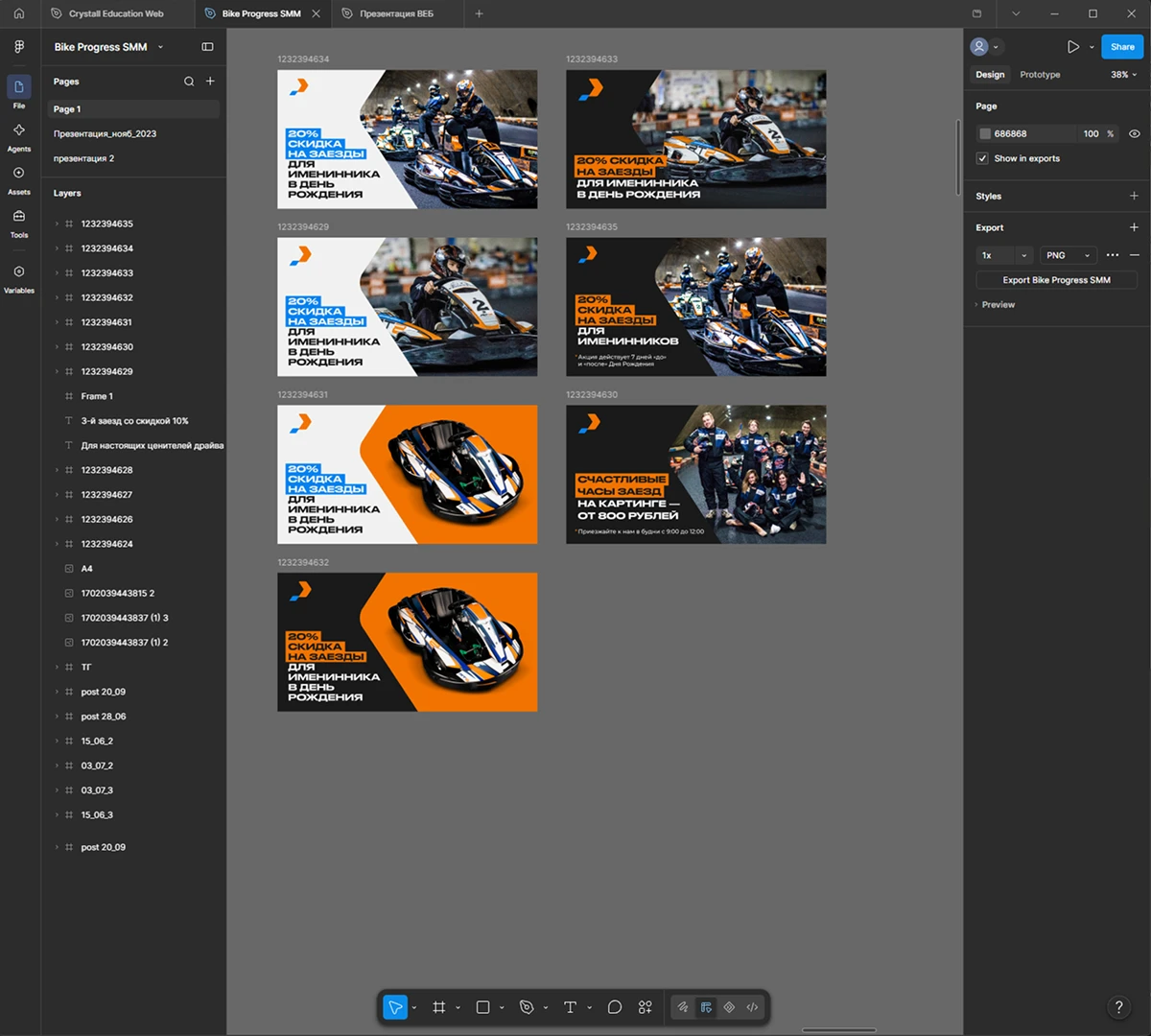Switch to the Prototype tab
This screenshot has height=1036, width=1151.
click(1040, 75)
